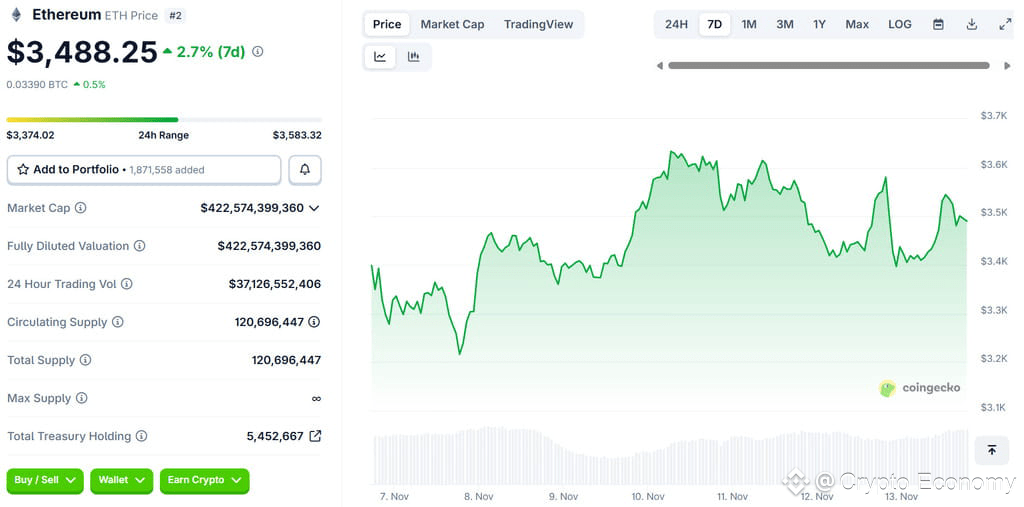1024x507 pixels.
Task: Switch to the TradingView tab
Action: (538, 24)
